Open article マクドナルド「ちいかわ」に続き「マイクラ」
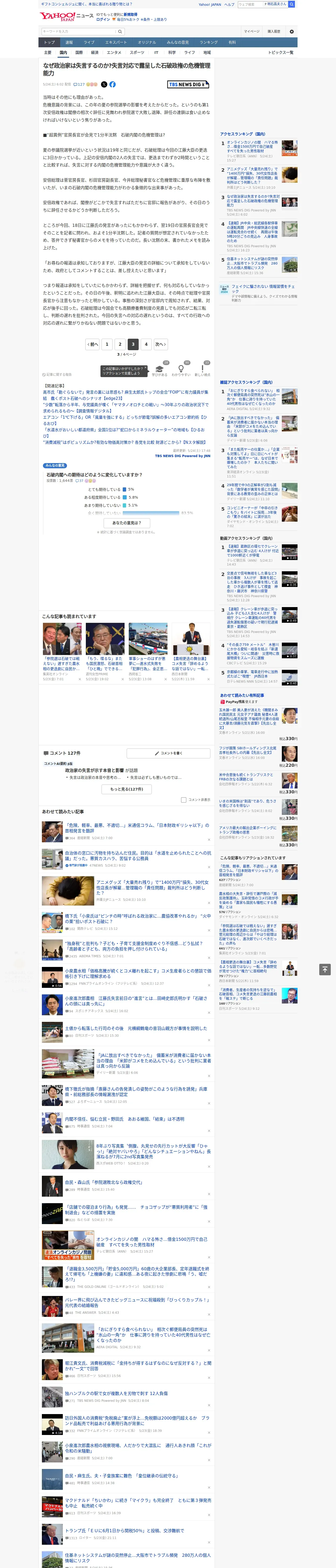 click(138, 1503)
